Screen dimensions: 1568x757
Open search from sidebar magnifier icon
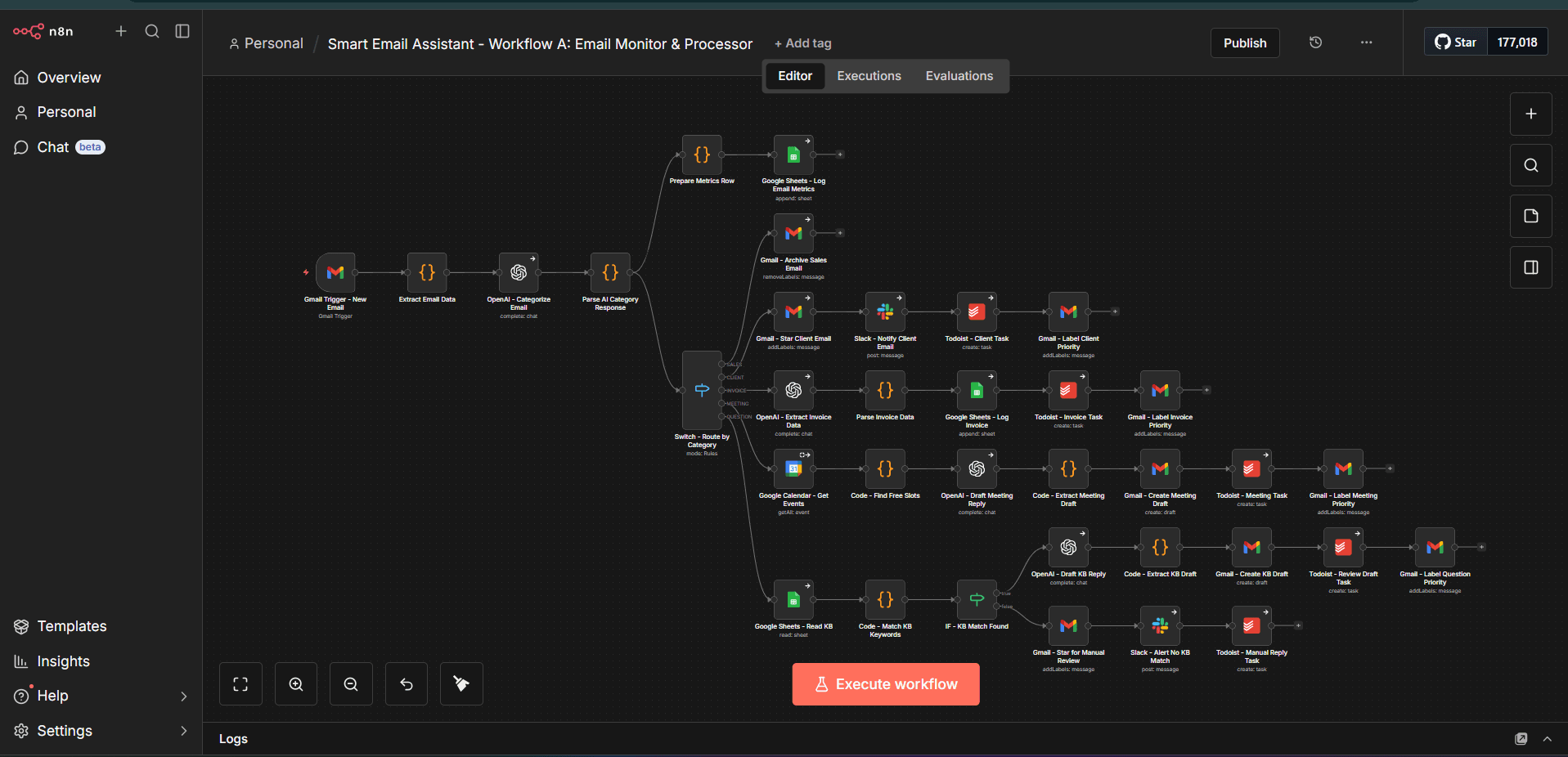(152, 31)
